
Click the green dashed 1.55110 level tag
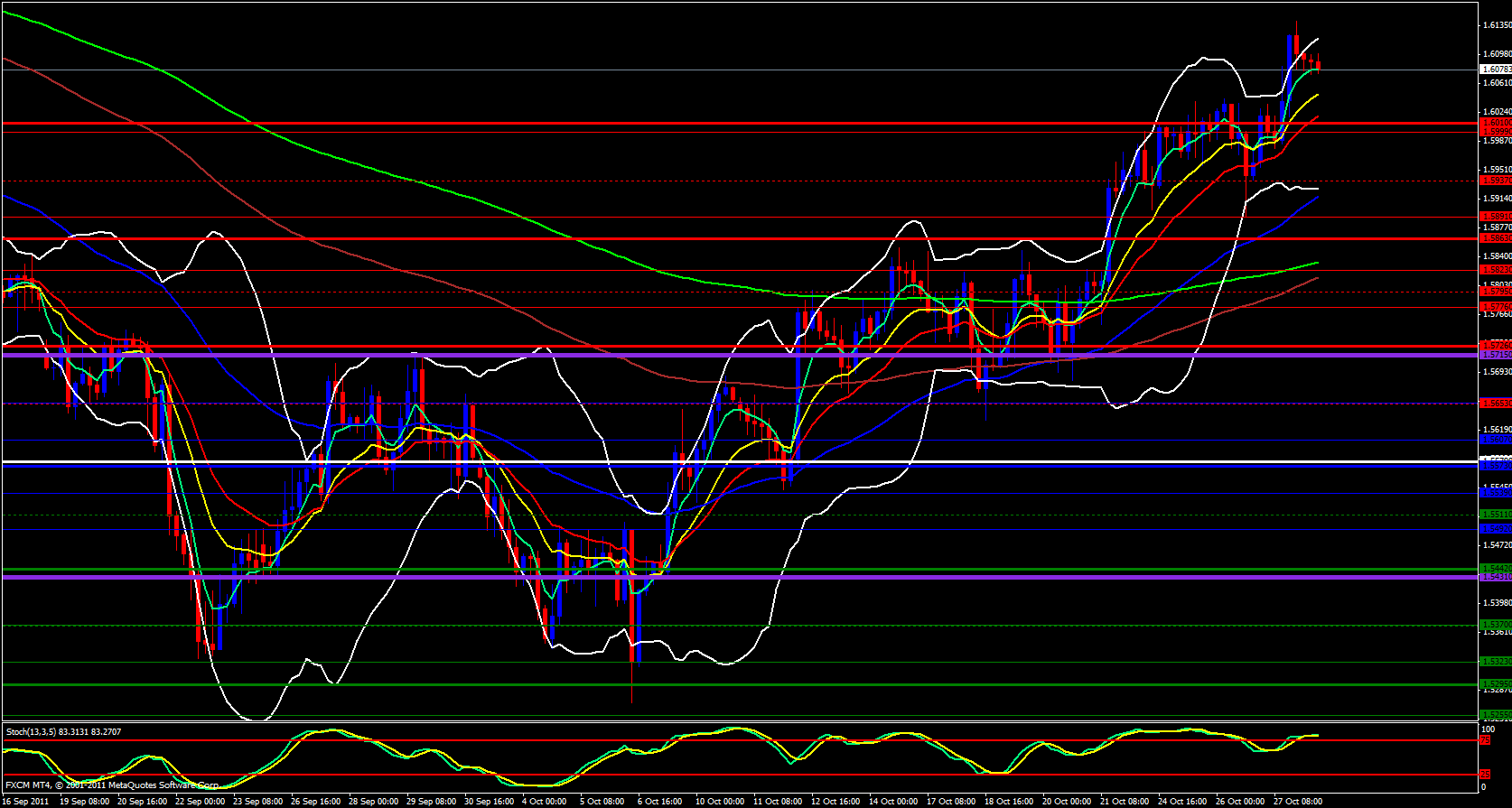[1495, 514]
